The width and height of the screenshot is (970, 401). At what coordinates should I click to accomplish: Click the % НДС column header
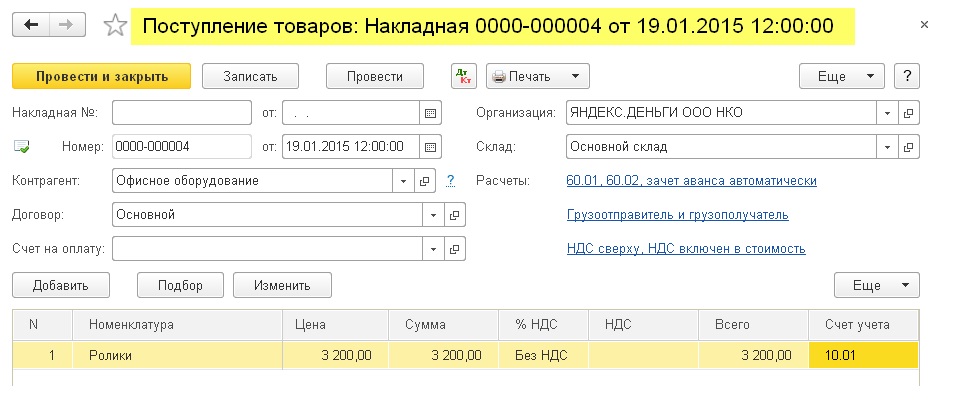click(544, 325)
